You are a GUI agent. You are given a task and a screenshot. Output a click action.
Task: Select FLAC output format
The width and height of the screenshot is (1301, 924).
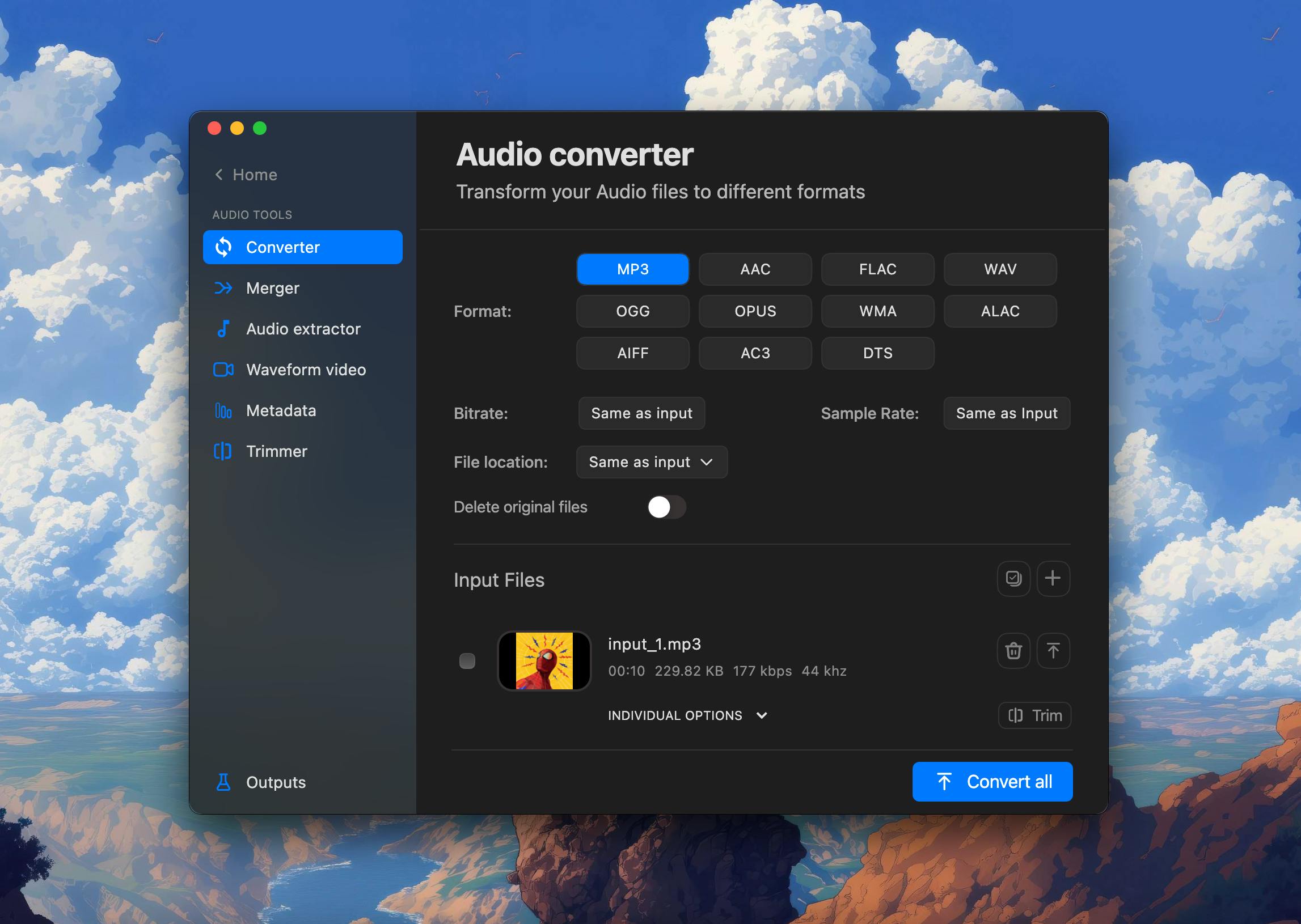pos(877,269)
